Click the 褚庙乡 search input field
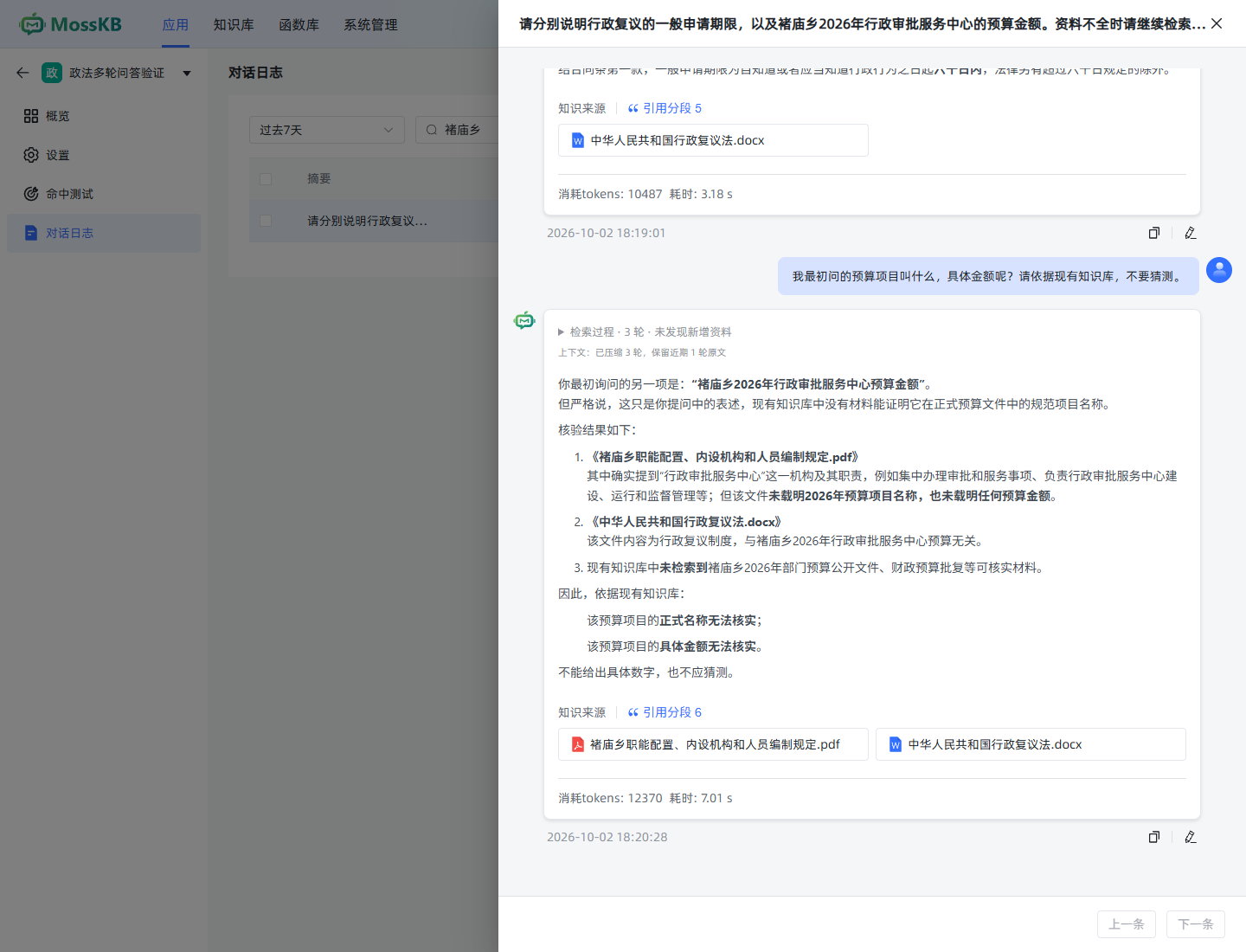The height and width of the screenshot is (952, 1246). tap(457, 130)
